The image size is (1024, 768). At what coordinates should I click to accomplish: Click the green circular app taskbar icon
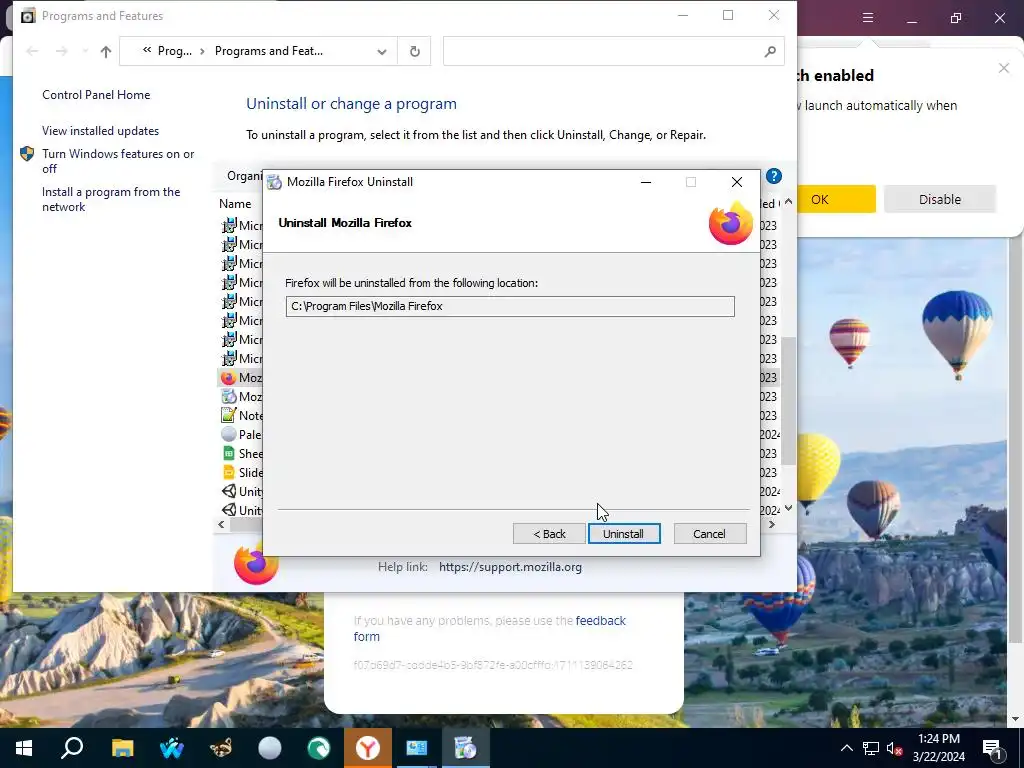click(x=319, y=748)
